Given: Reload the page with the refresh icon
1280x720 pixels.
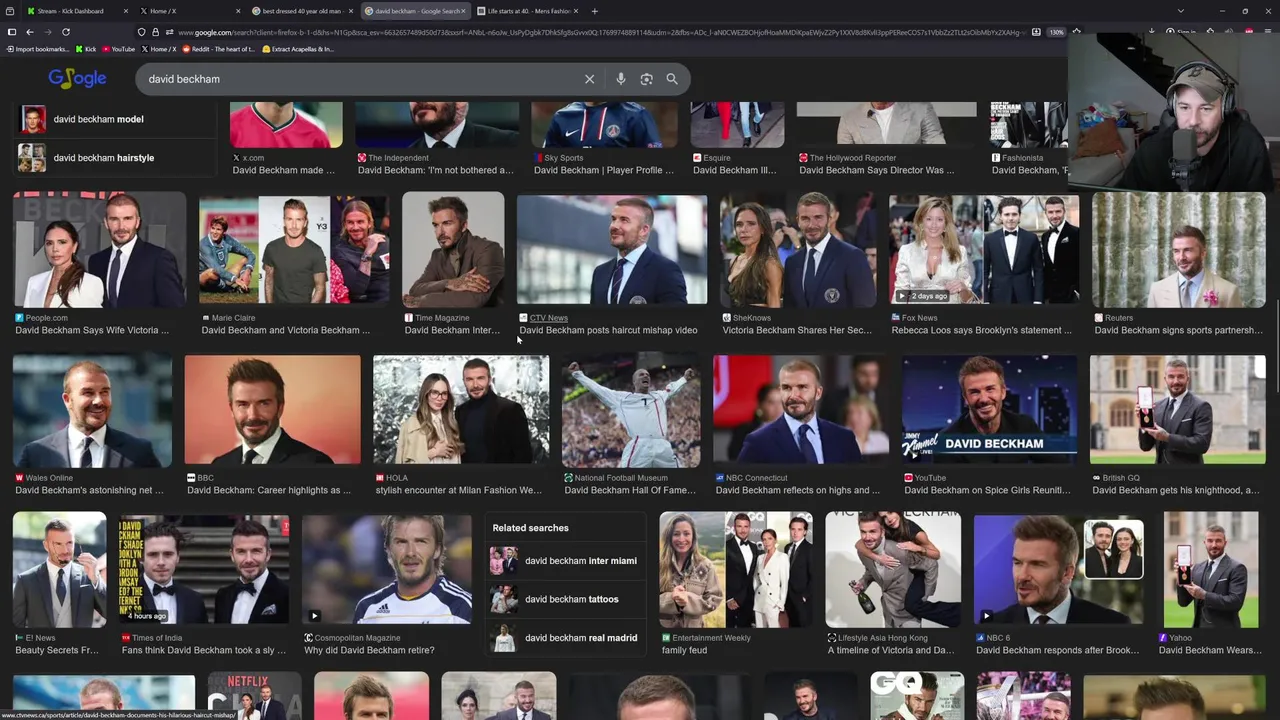Looking at the screenshot, I should click(x=66, y=32).
